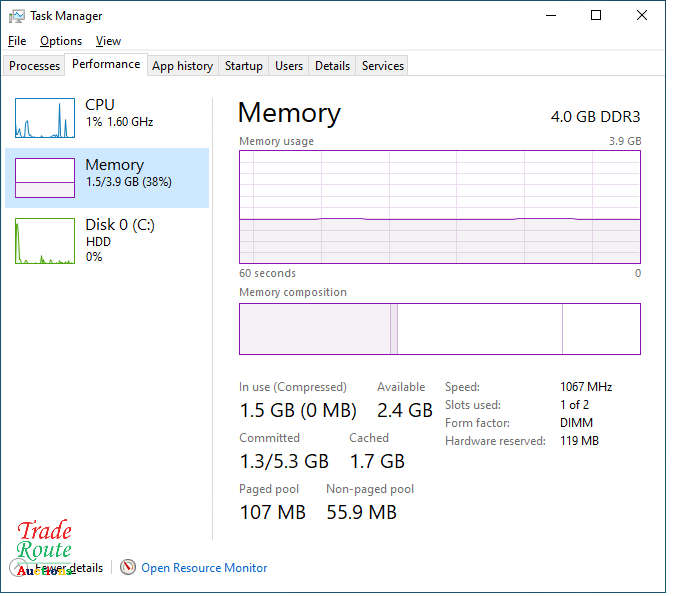Select the CPU mini graph thumbnail
The height and width of the screenshot is (596, 674).
[x=45, y=118]
